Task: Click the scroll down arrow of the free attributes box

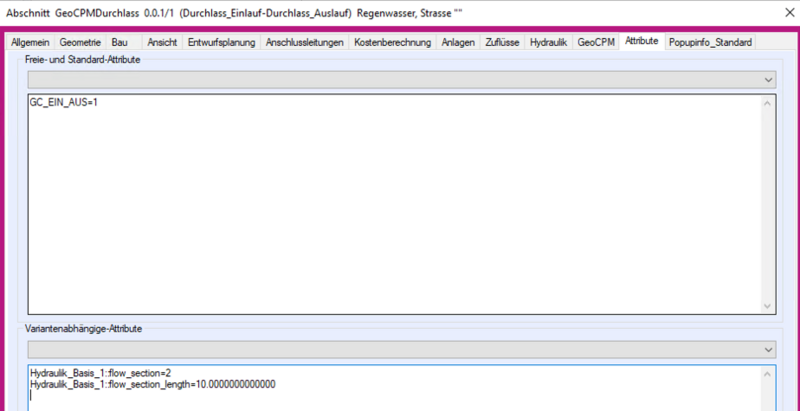Action: (768, 306)
